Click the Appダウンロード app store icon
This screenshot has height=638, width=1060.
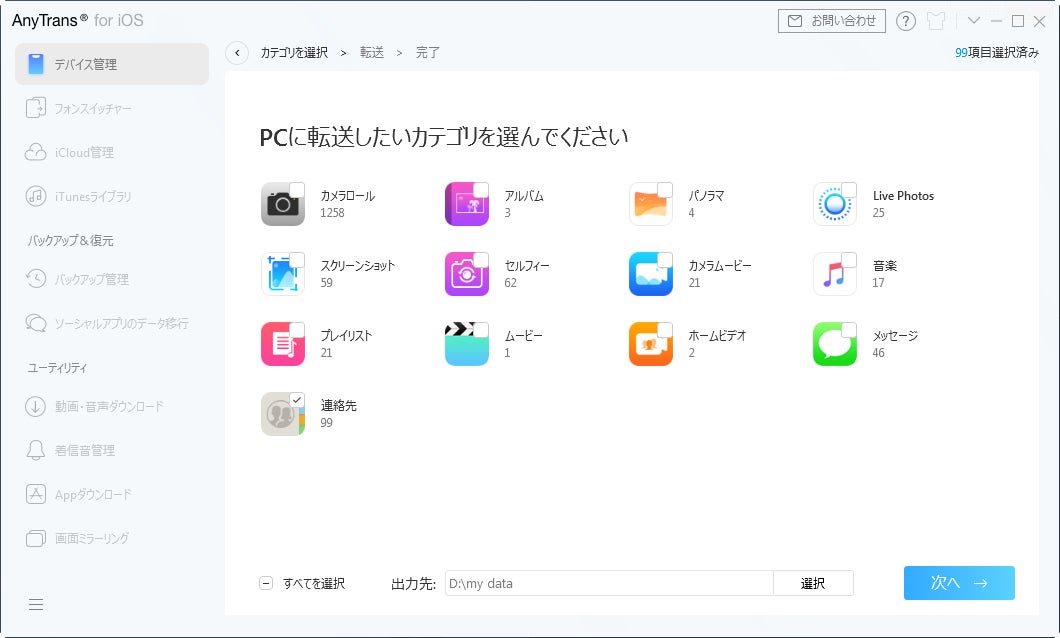click(x=36, y=494)
